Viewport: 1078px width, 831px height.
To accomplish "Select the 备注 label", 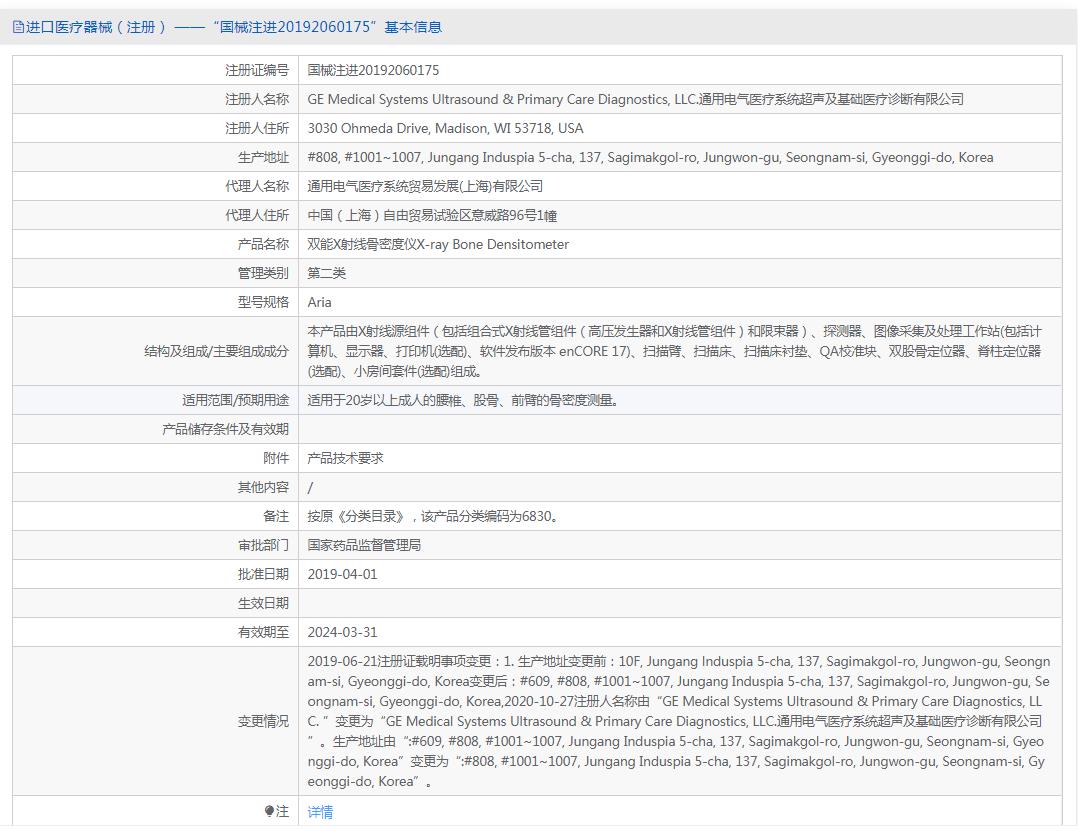I will tap(276, 516).
